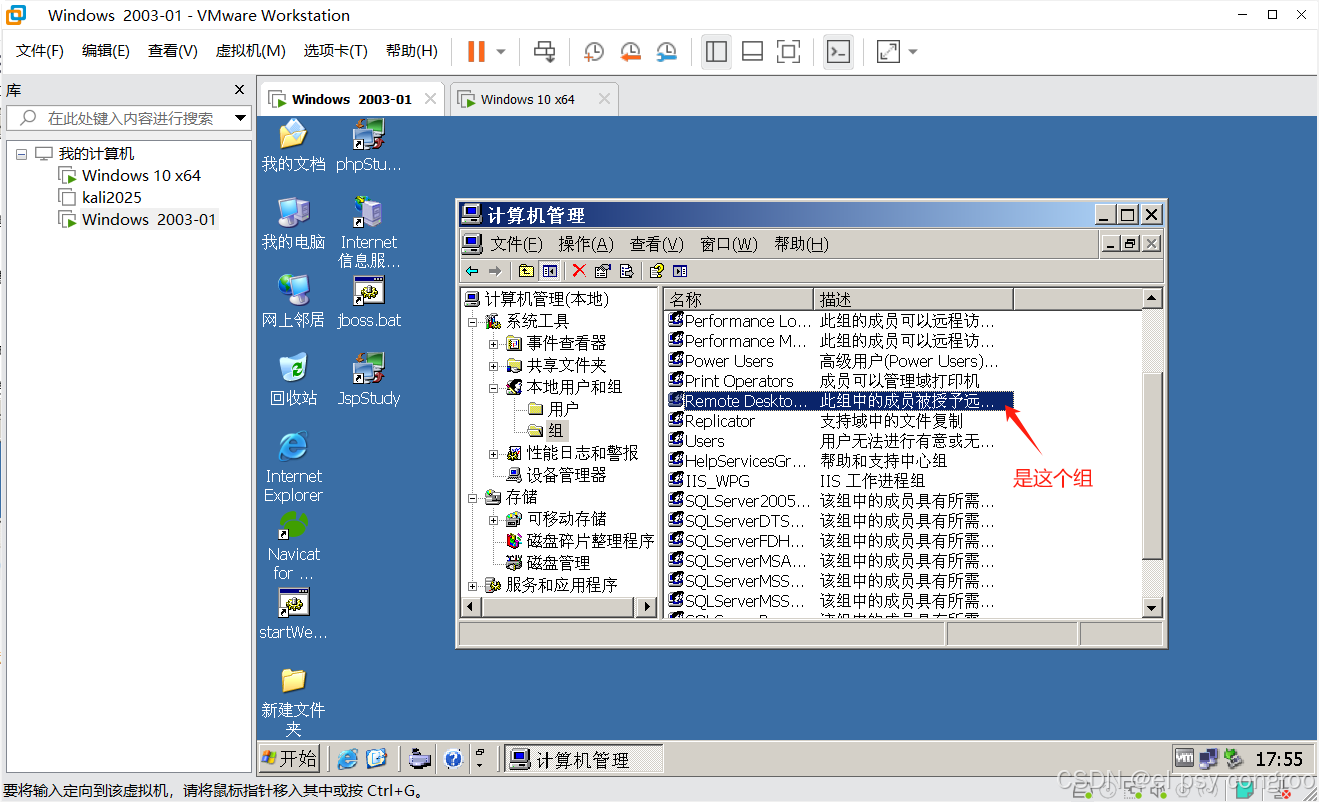Image resolution: width=1319 pixels, height=802 pixels.
Task: Click the 名称 column header
Action: [739, 299]
